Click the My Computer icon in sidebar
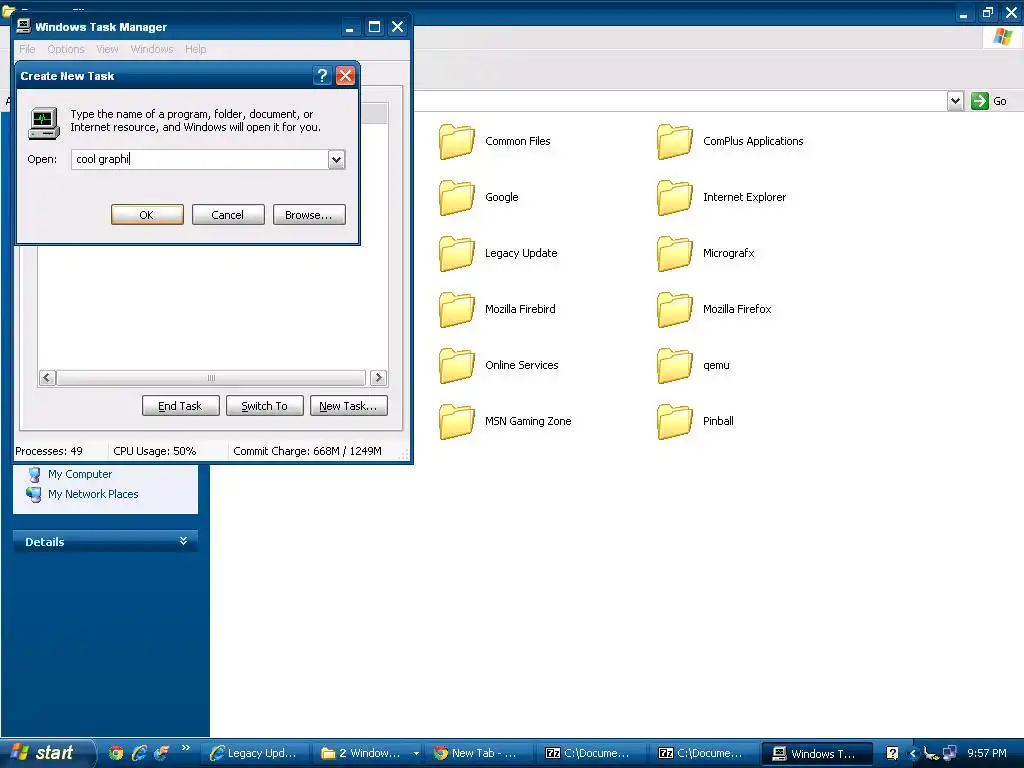The width and height of the screenshot is (1024, 768). [34, 475]
